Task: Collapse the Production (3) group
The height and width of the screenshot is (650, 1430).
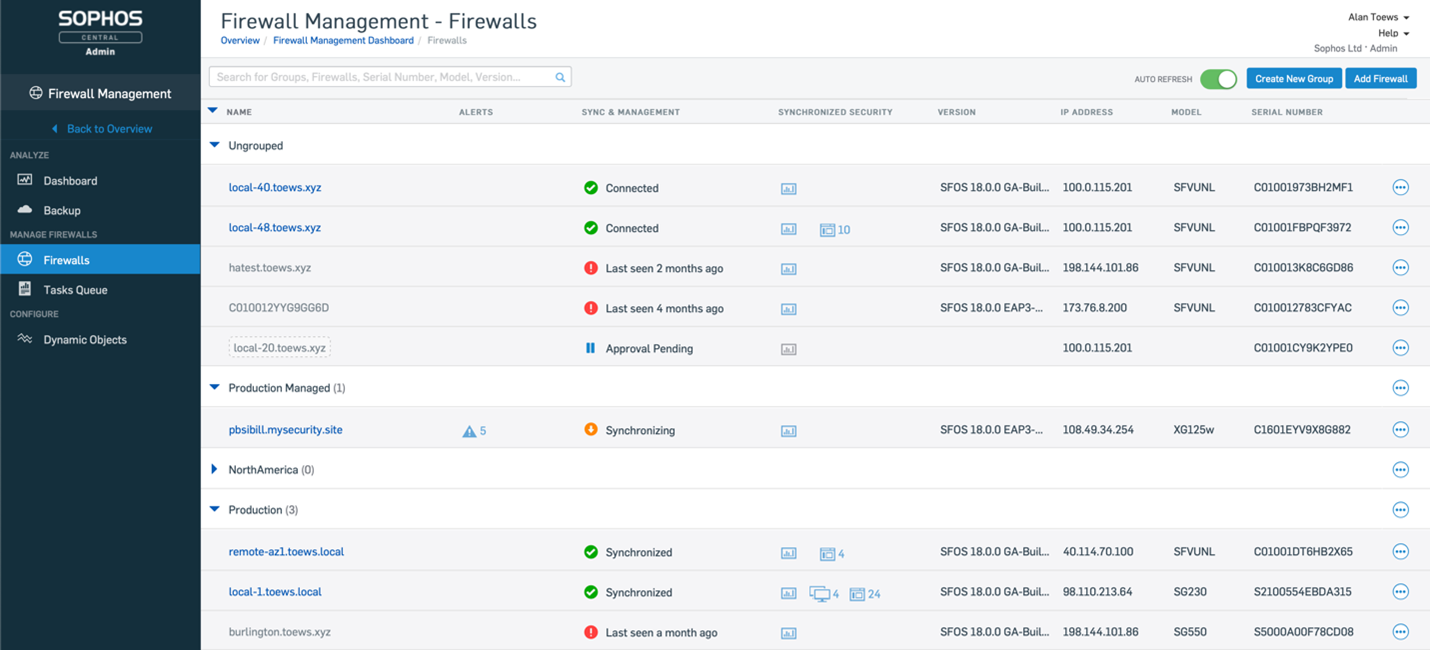Action: pyautogui.click(x=215, y=510)
